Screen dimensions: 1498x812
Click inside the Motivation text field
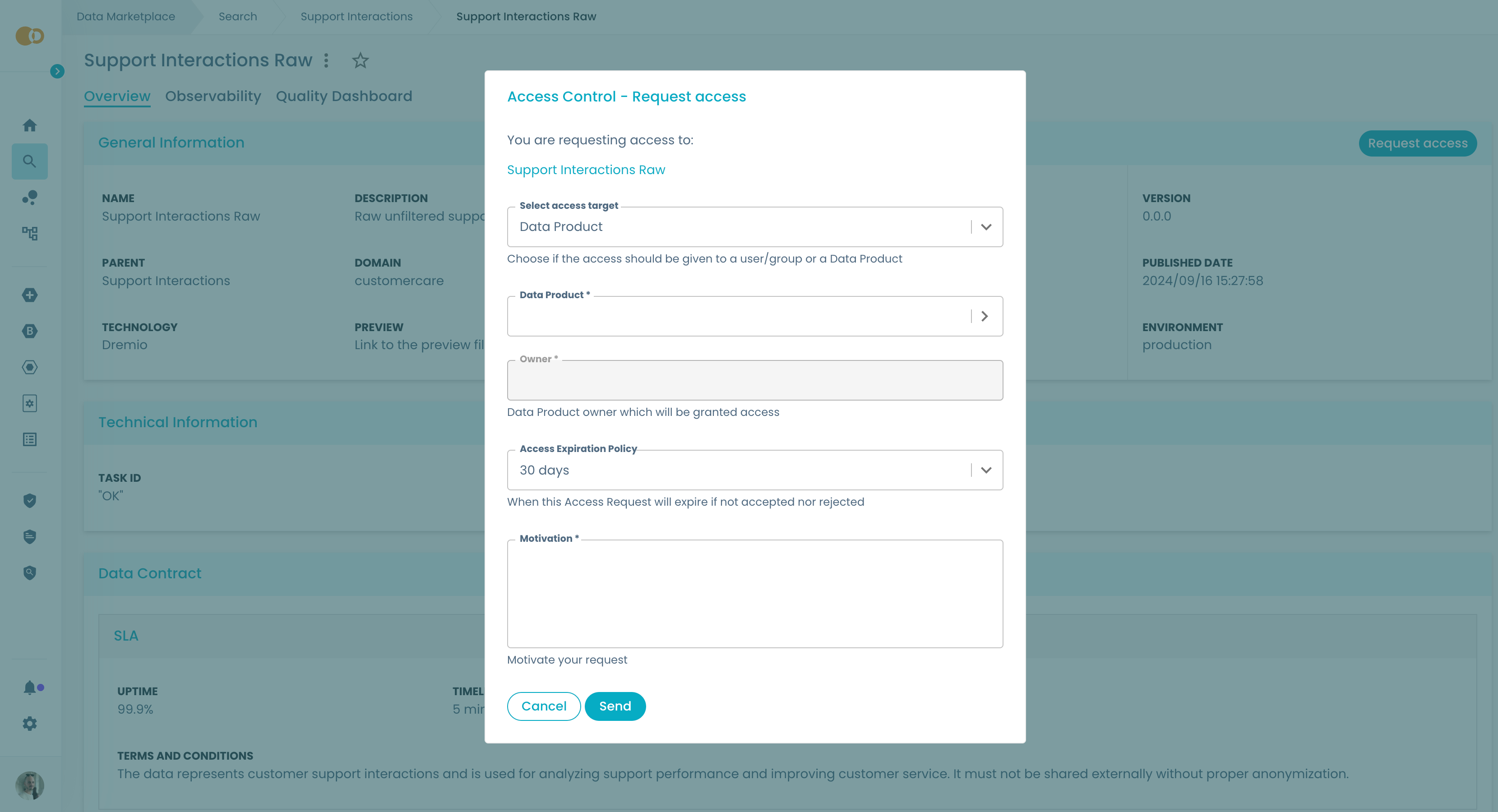755,593
